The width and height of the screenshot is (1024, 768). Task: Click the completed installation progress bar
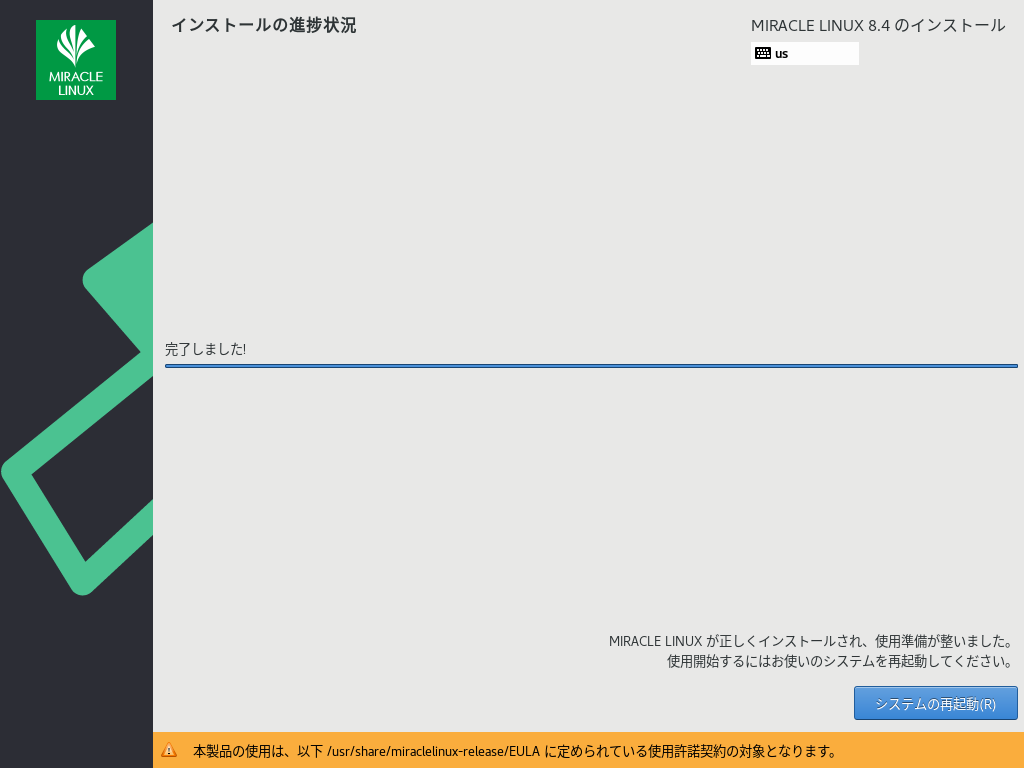[x=590, y=366]
